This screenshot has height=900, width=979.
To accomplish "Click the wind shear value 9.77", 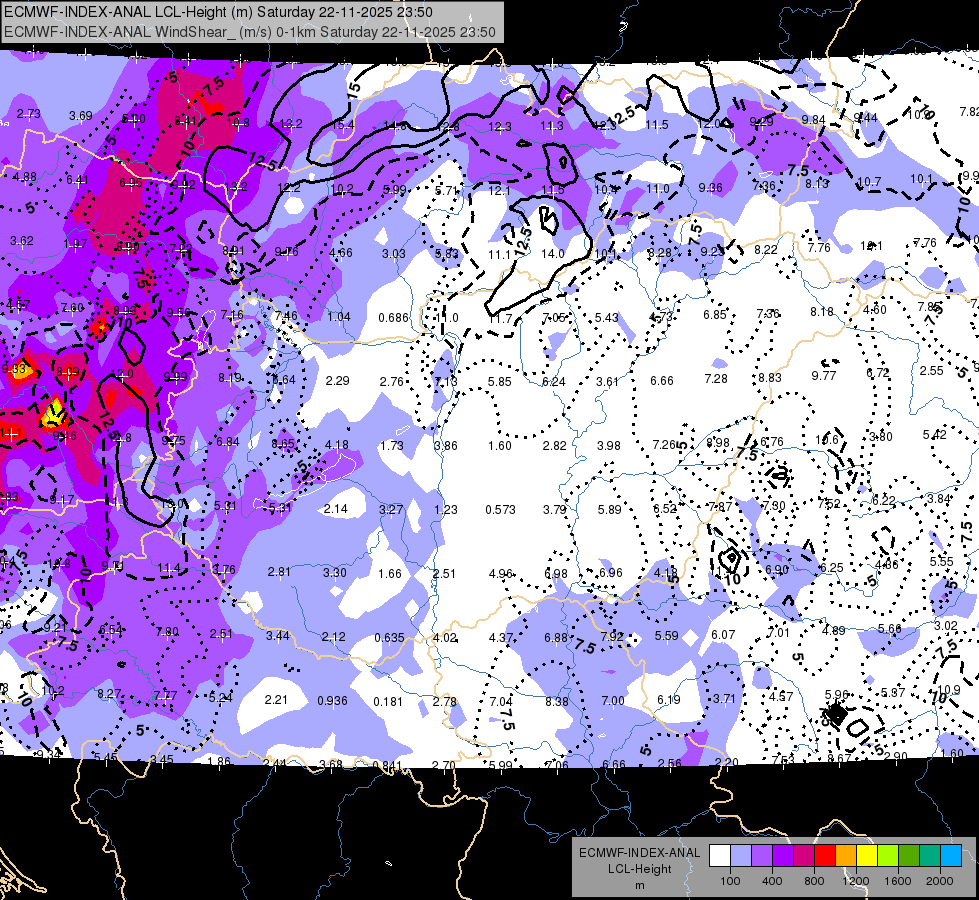I will [x=824, y=375].
